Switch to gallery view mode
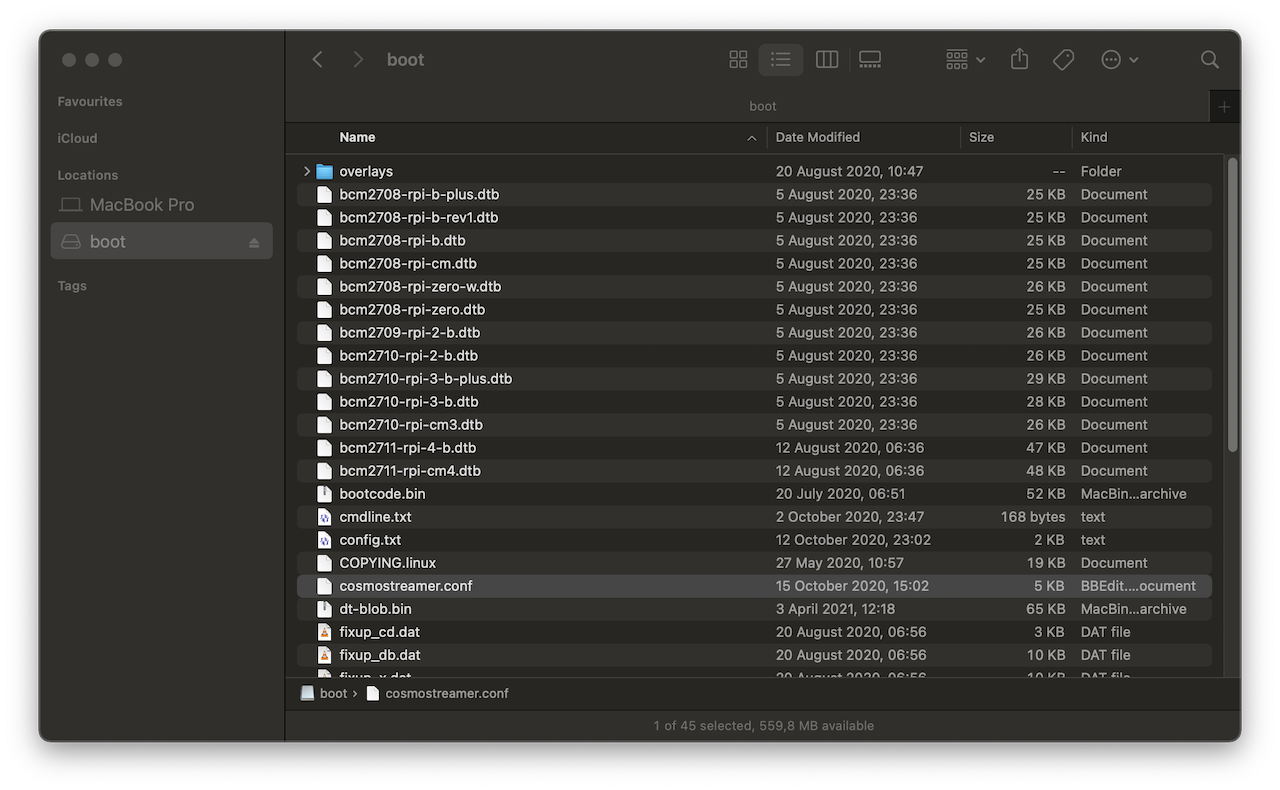 click(870, 60)
